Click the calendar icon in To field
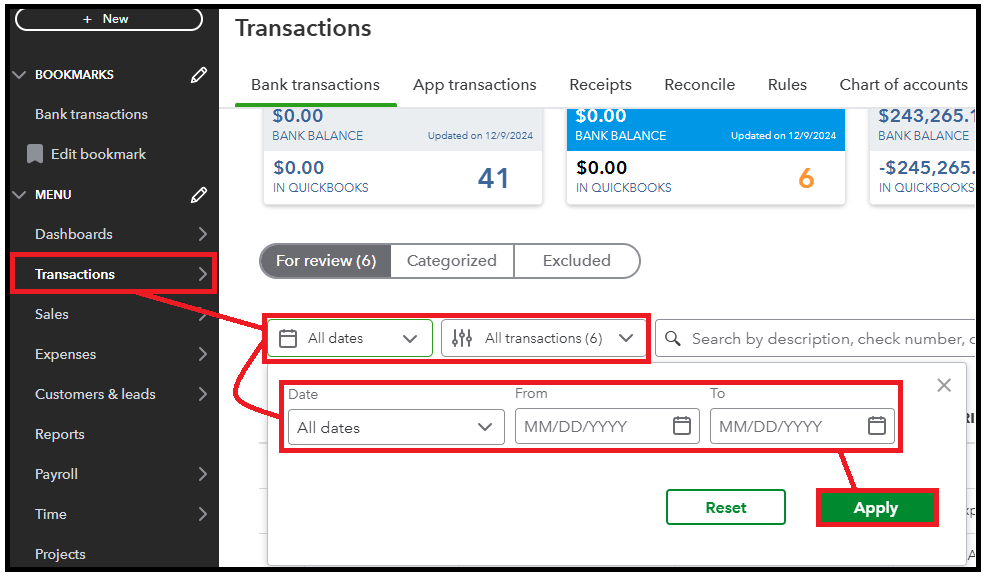 click(x=877, y=426)
